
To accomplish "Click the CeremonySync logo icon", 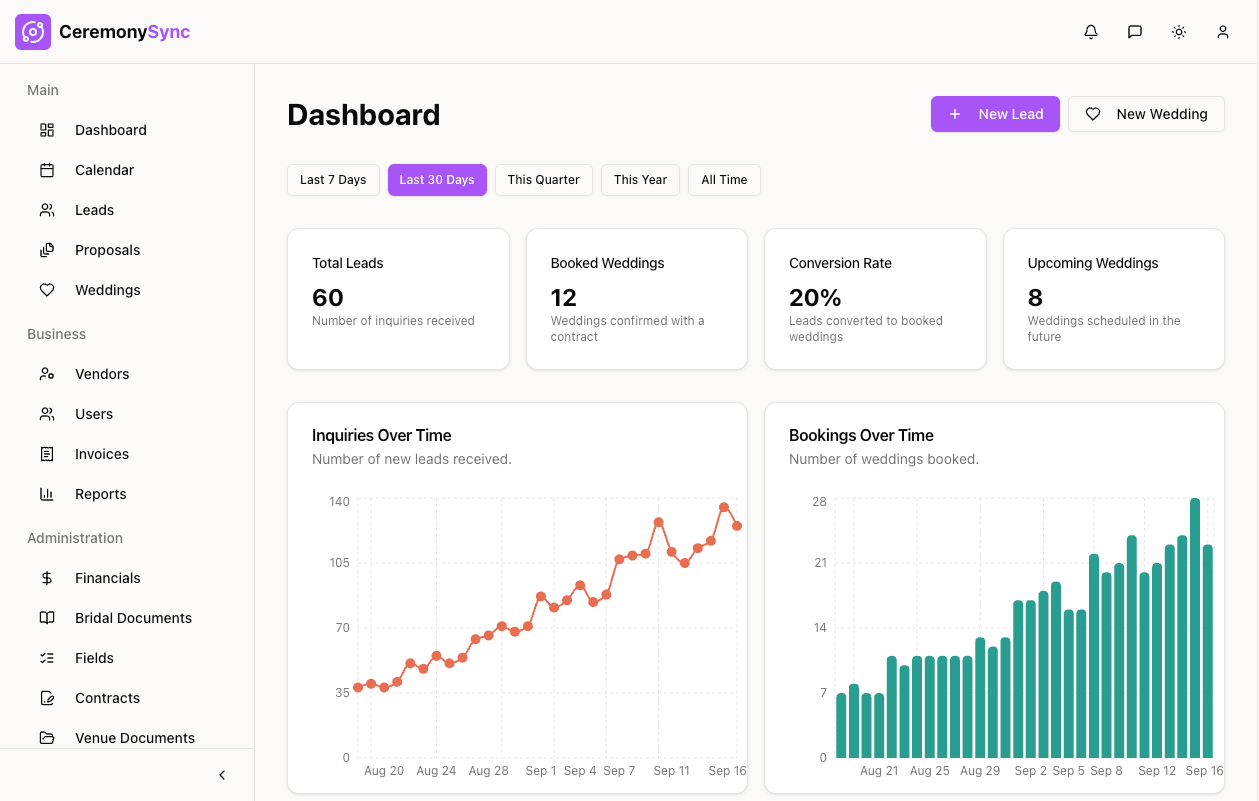I will [x=32, y=31].
